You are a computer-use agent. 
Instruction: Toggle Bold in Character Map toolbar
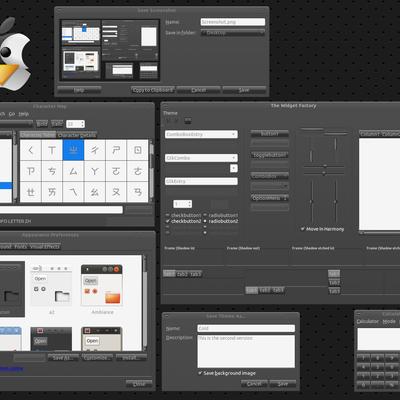click(x=42, y=124)
